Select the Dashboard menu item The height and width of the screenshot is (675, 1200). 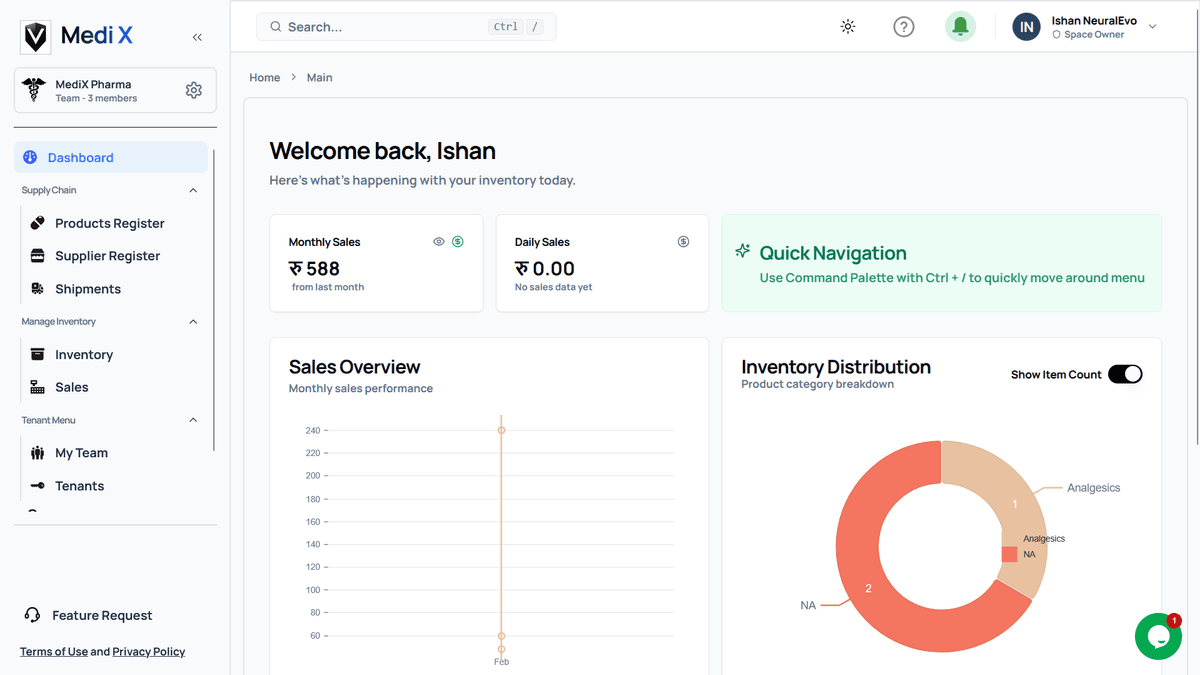click(x=81, y=157)
